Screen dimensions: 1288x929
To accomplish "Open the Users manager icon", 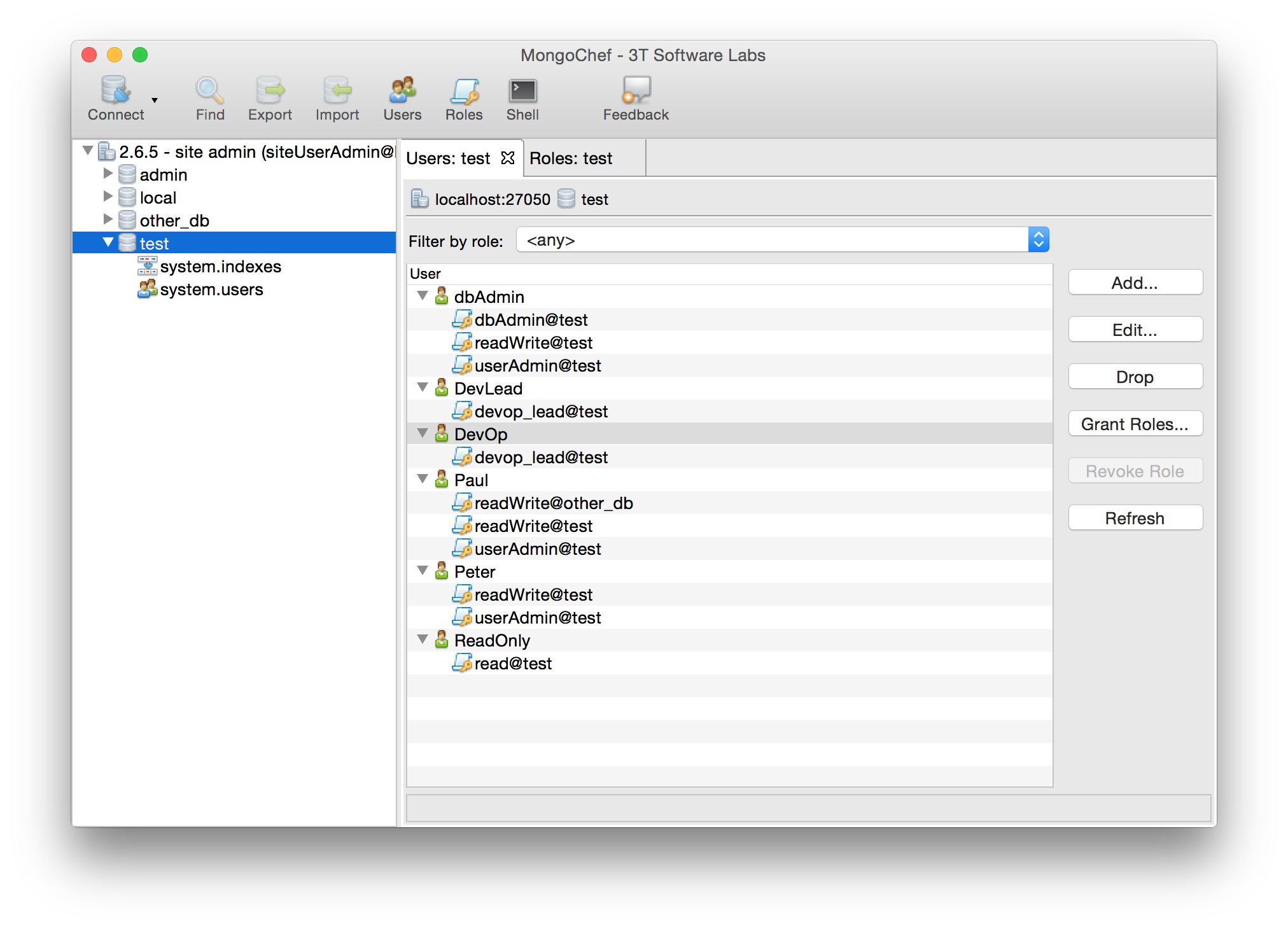I will (402, 90).
